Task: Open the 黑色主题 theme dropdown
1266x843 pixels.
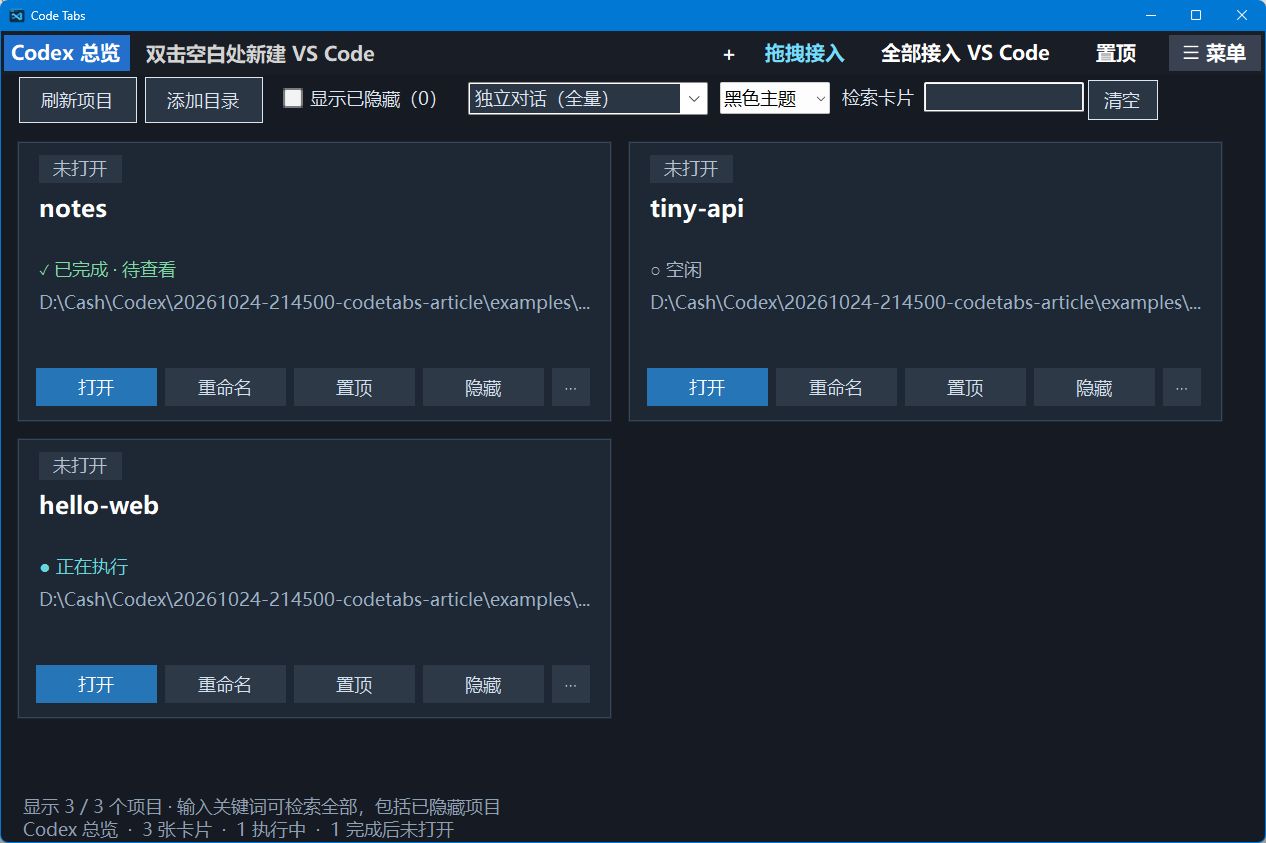Action: pos(774,98)
